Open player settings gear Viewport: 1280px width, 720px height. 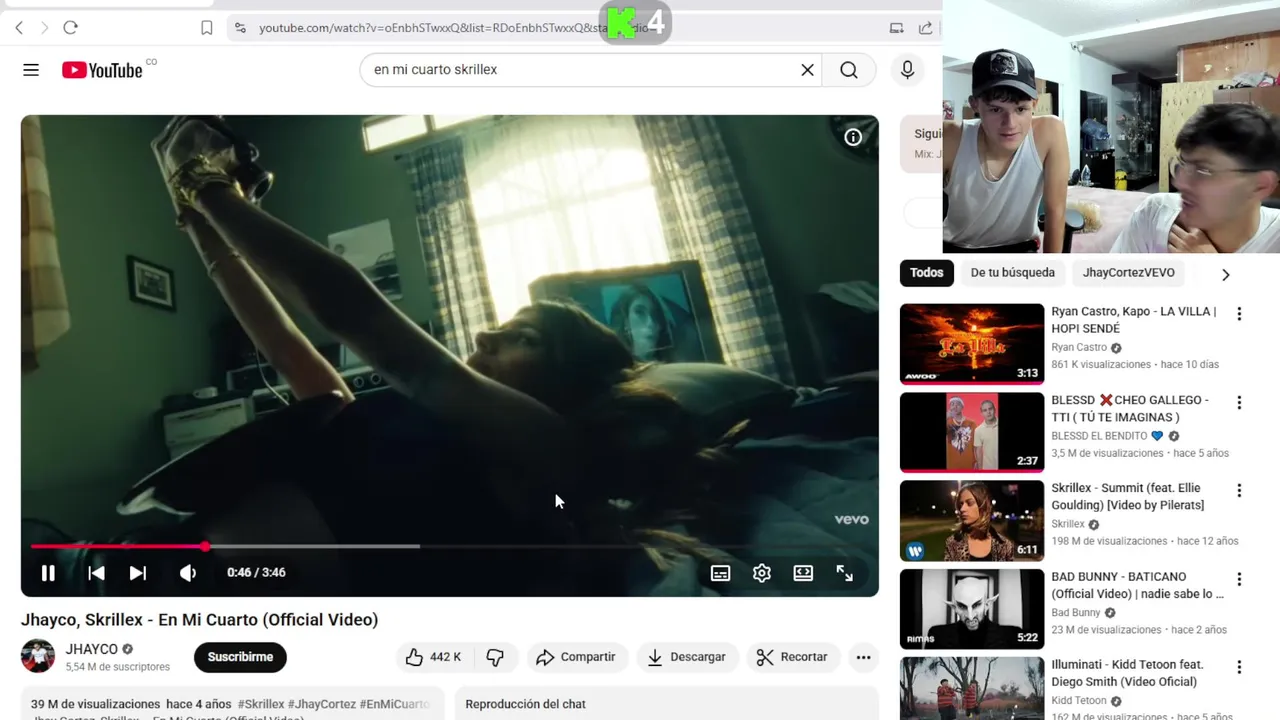pyautogui.click(x=762, y=573)
